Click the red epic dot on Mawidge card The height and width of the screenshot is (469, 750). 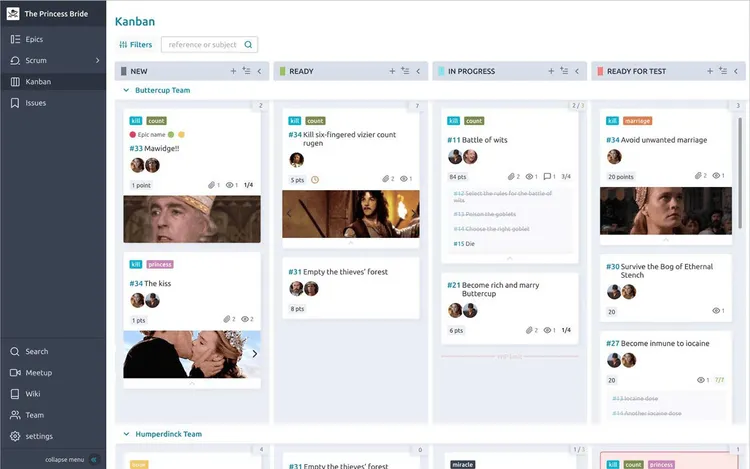(x=132, y=134)
